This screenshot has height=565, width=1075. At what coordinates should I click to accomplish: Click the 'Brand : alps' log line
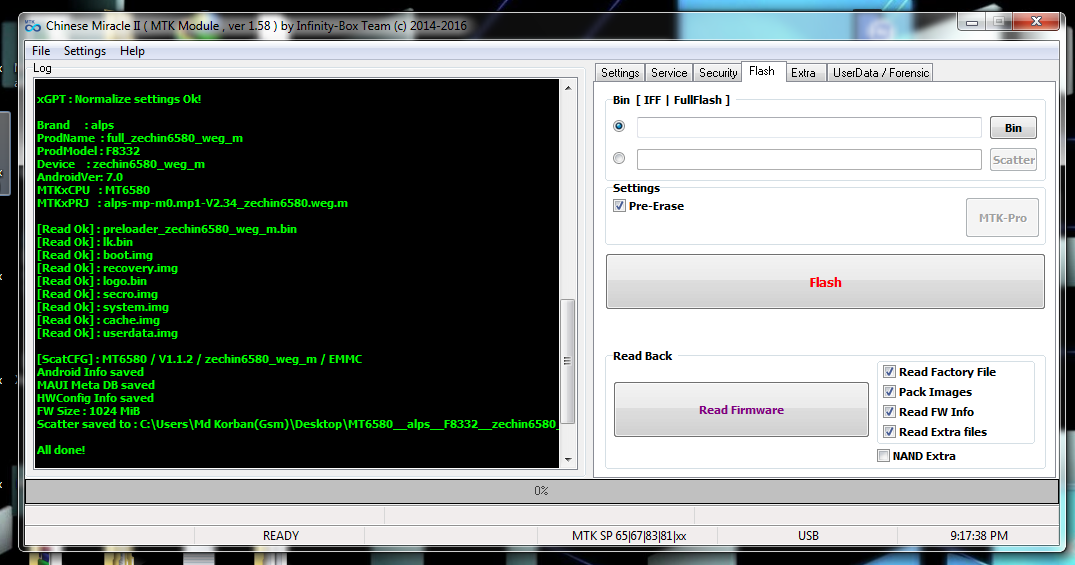75,125
